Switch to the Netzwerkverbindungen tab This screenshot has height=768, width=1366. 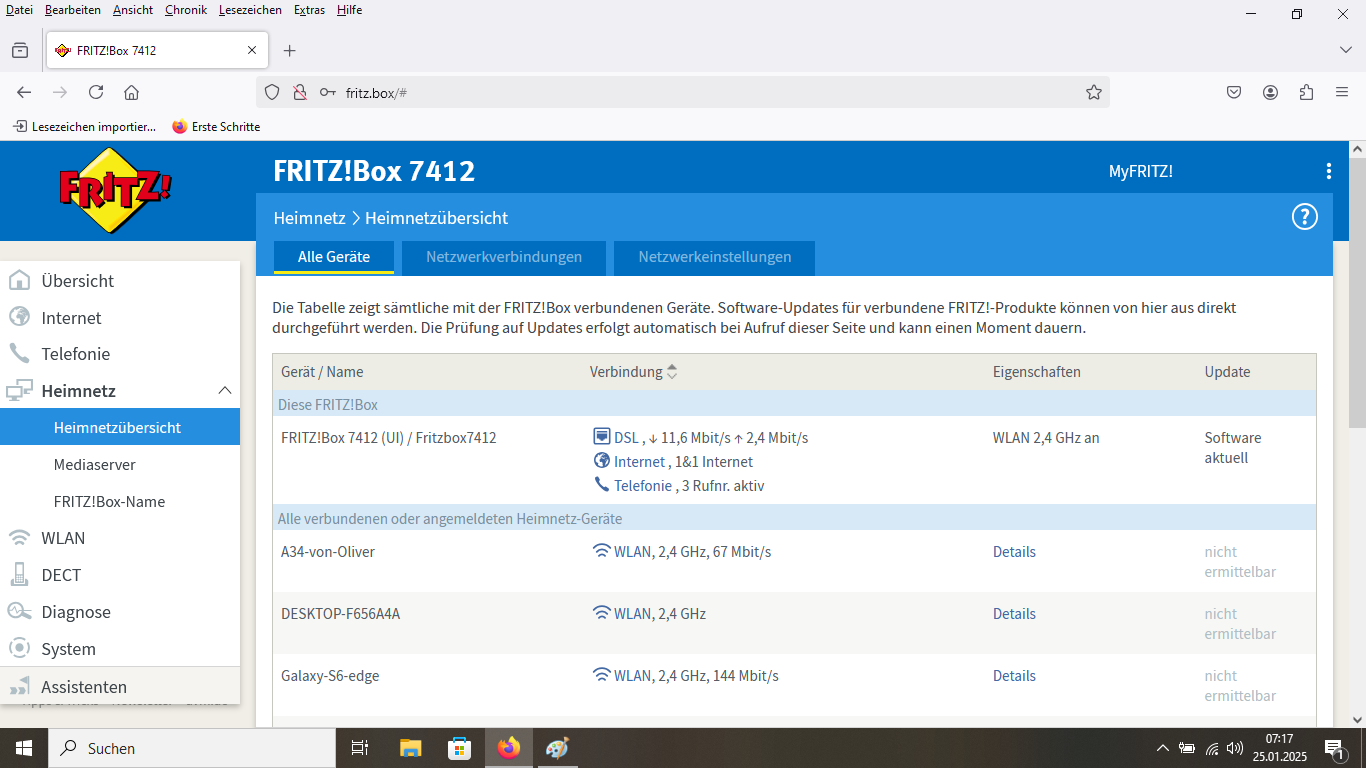(504, 257)
